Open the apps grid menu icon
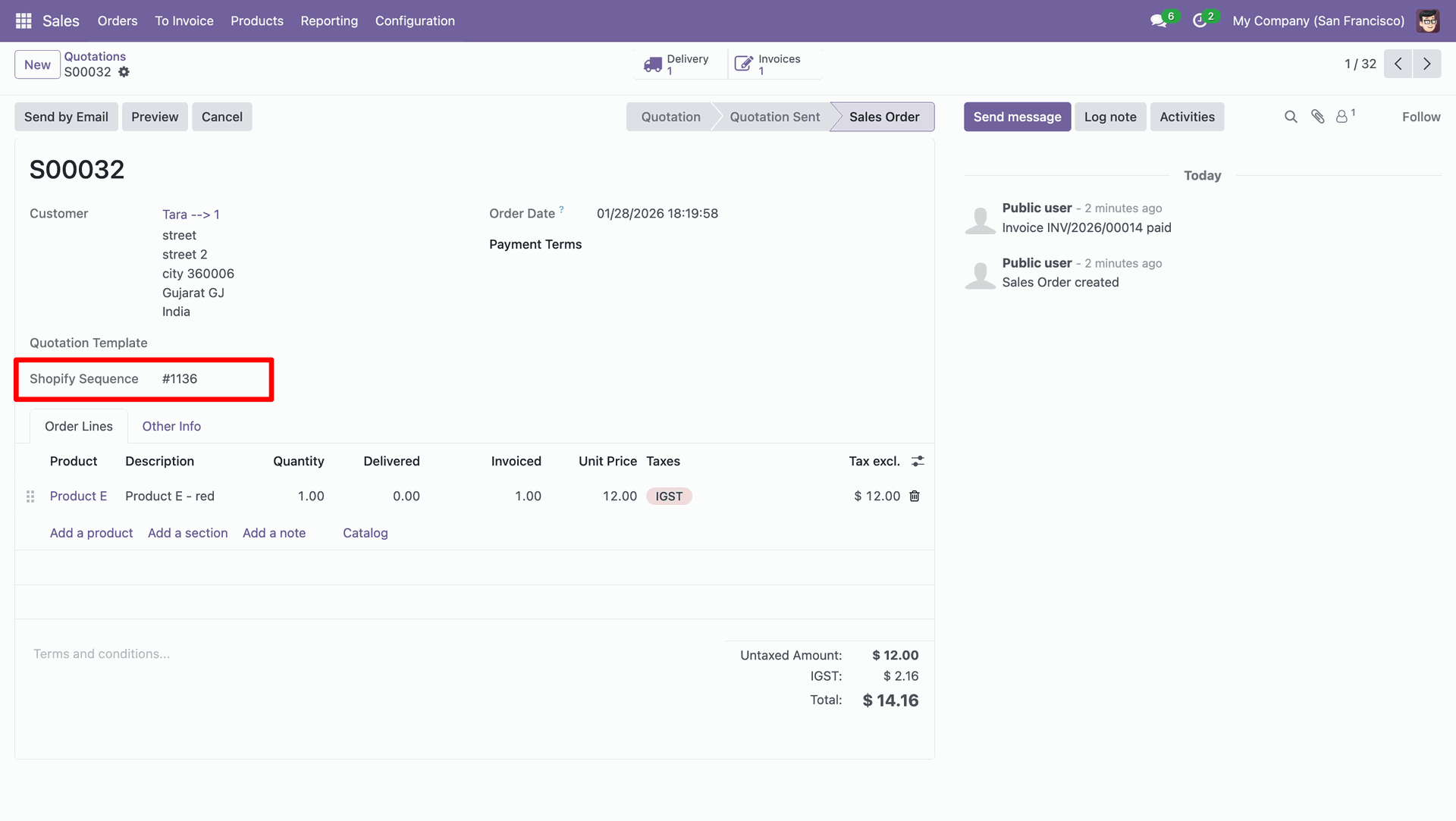The width and height of the screenshot is (1456, 821). pos(24,21)
